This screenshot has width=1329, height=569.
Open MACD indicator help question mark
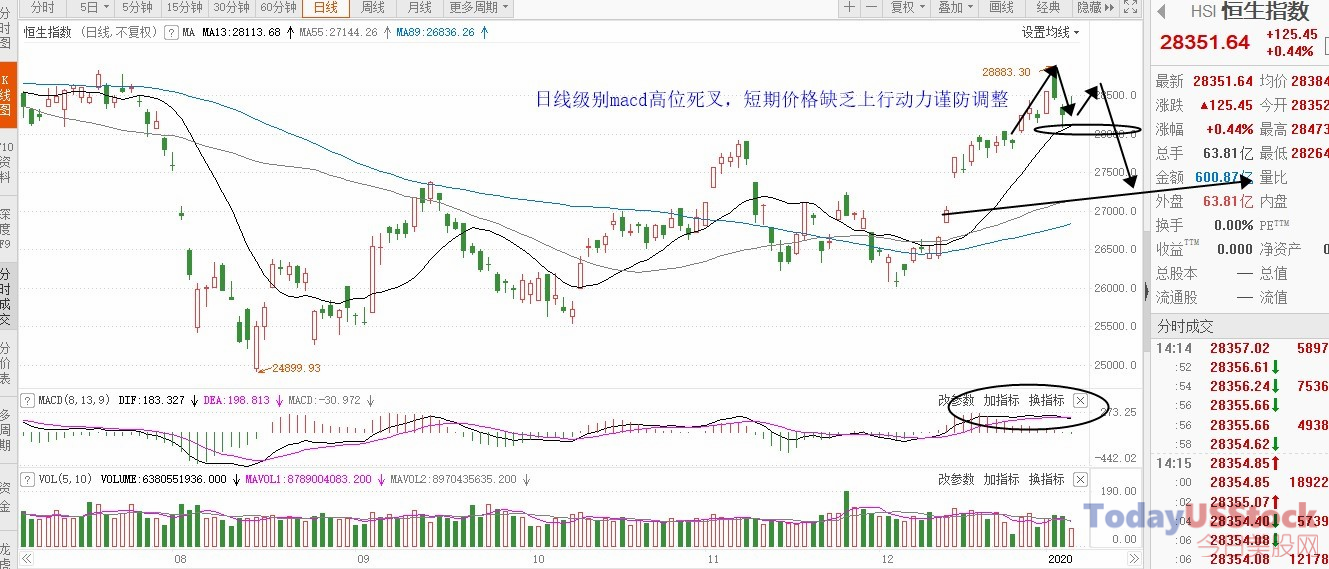(x=28, y=400)
